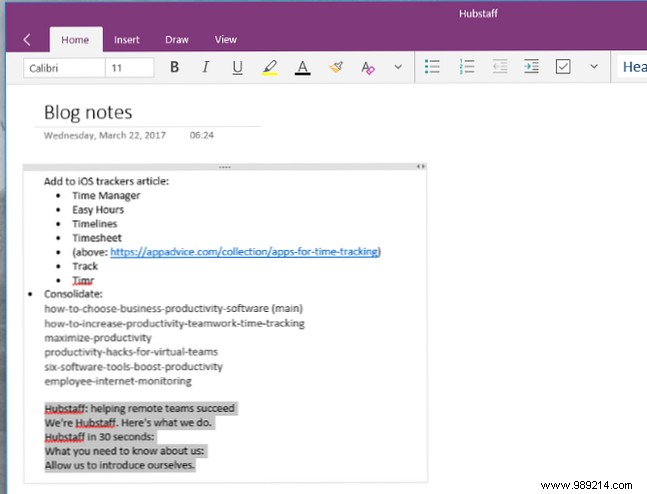Screen dimensions: 647x494
Task: Click the 'Timesheet' bullet item
Action: 97,238
